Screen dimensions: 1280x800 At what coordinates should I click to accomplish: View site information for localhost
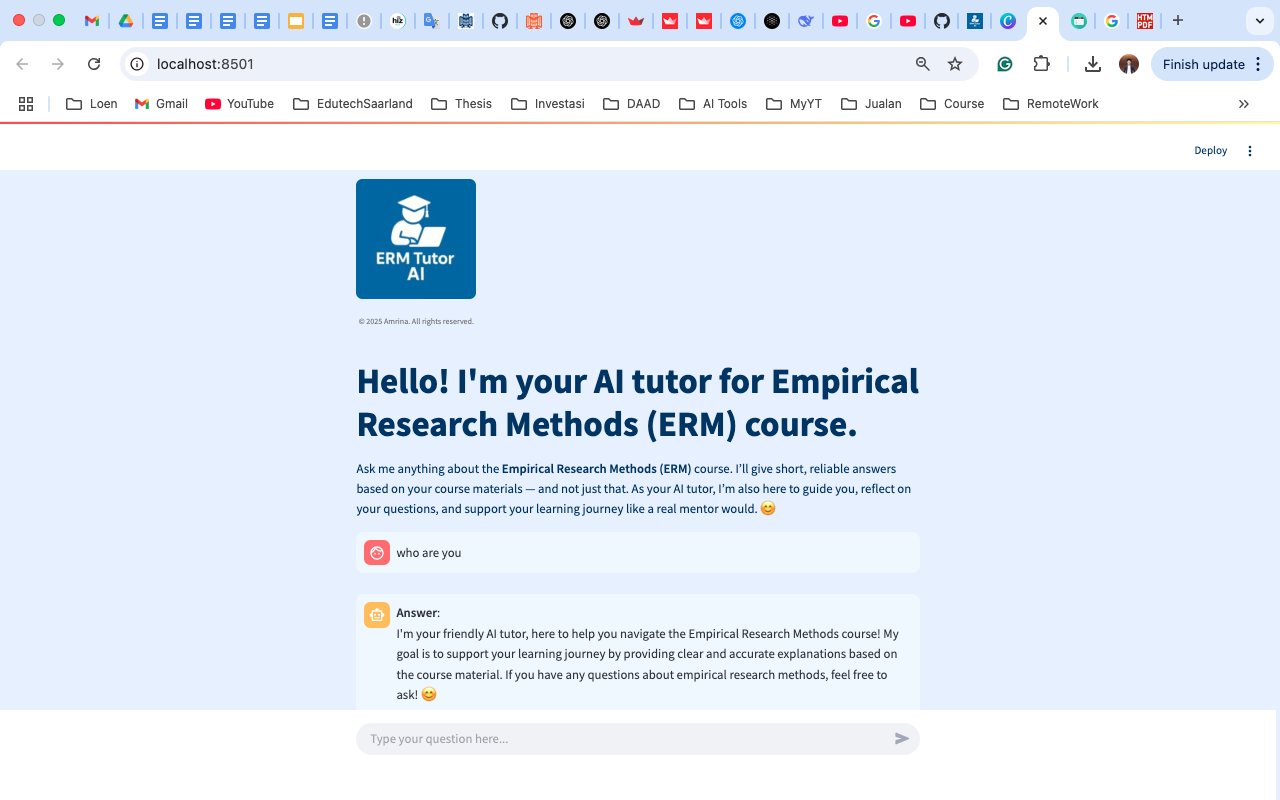pyautogui.click(x=138, y=64)
